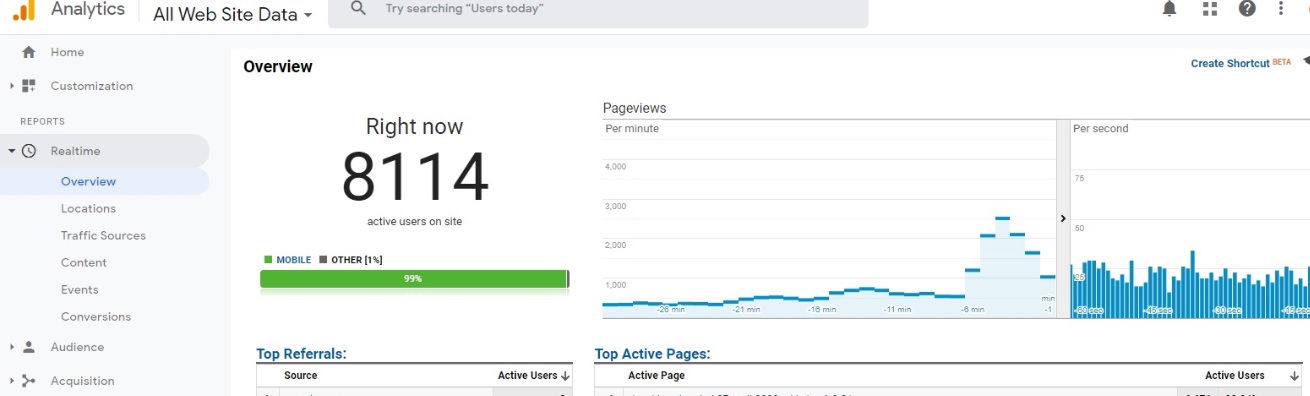Click the Active Page column header
Image resolution: width=1310 pixels, height=396 pixels.
pyautogui.click(x=656, y=376)
